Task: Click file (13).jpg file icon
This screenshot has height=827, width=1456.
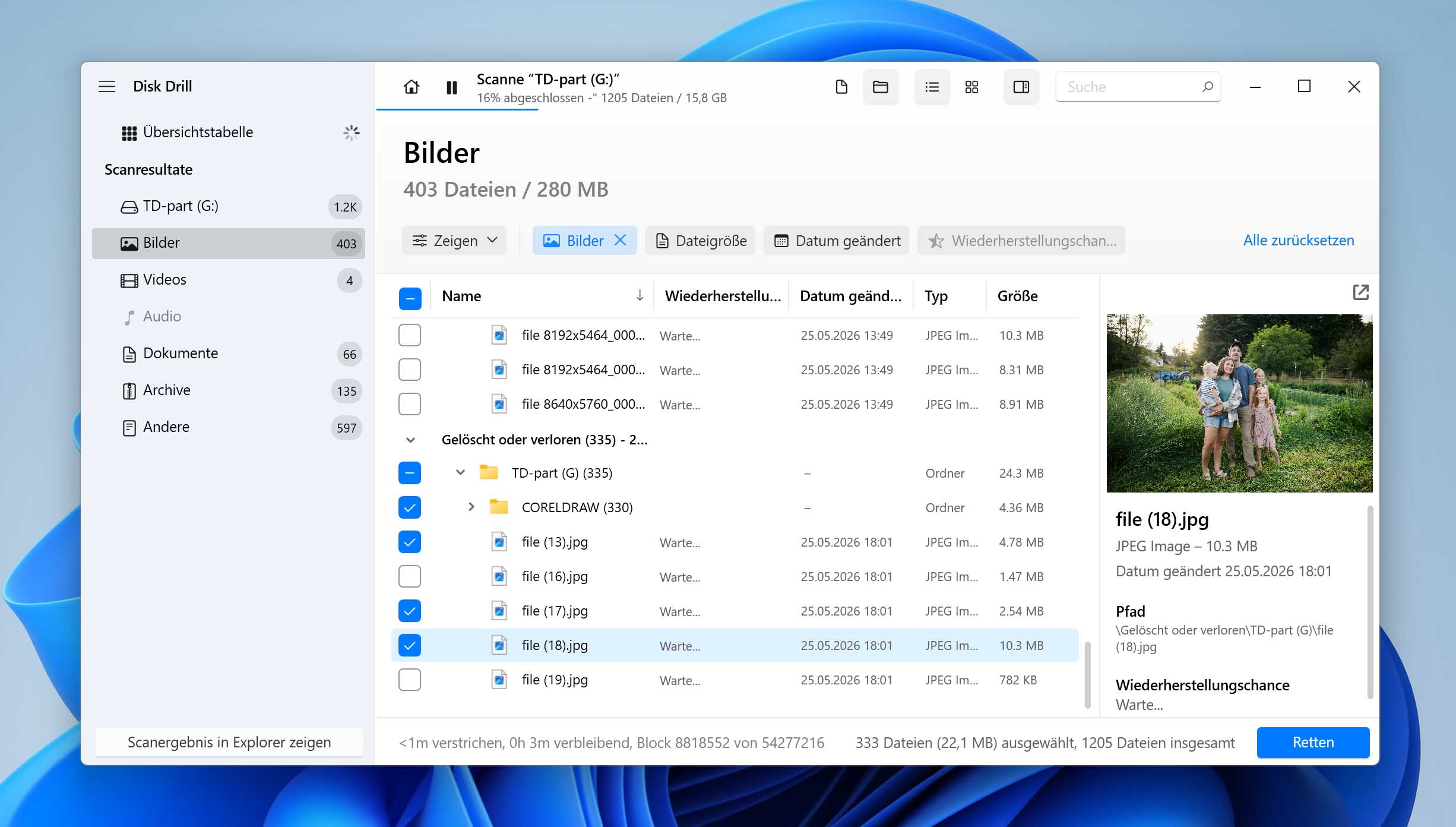Action: click(499, 542)
